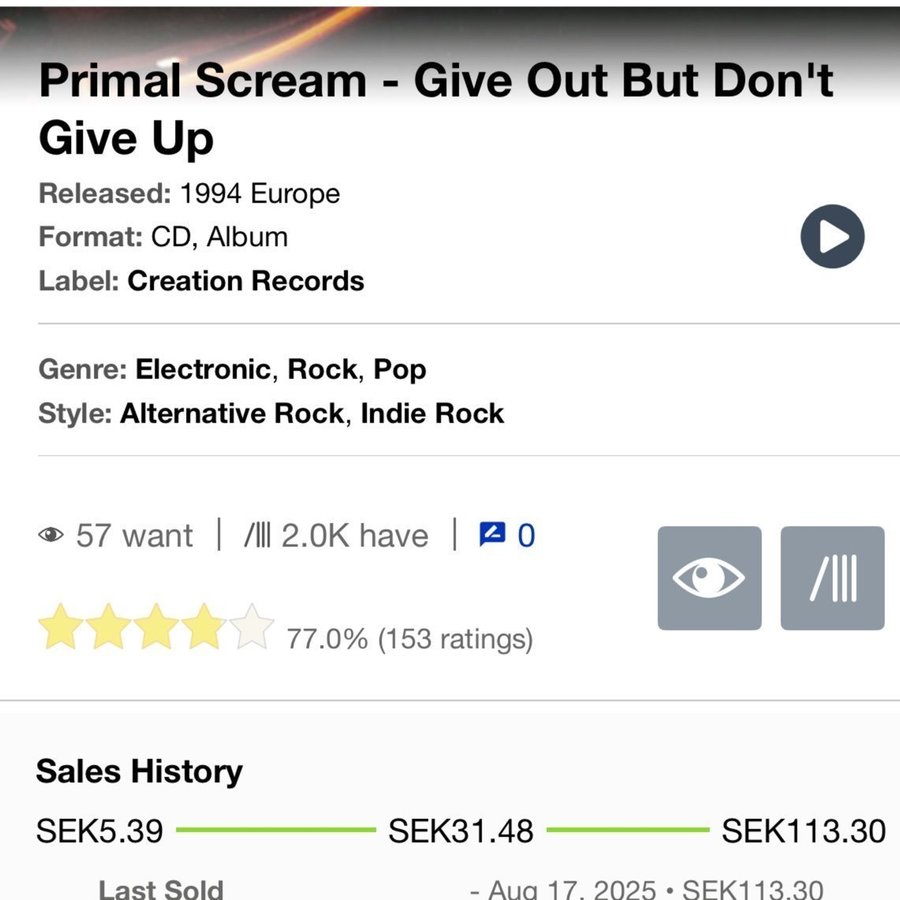
Task: Open the Electronic genre link
Action: pyautogui.click(x=202, y=369)
